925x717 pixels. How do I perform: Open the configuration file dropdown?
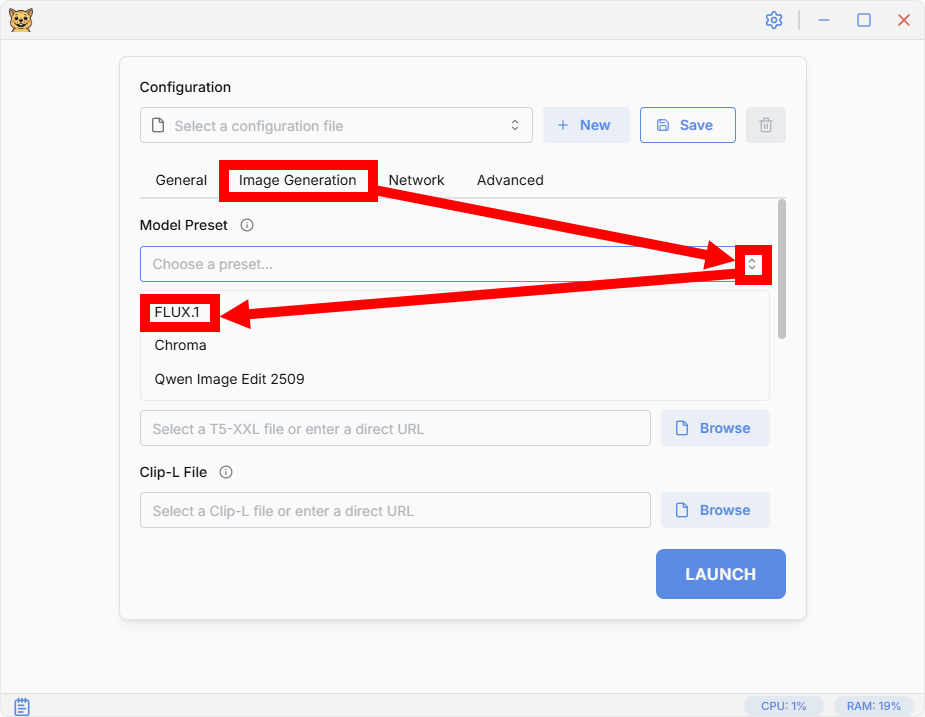pyautogui.click(x=336, y=126)
